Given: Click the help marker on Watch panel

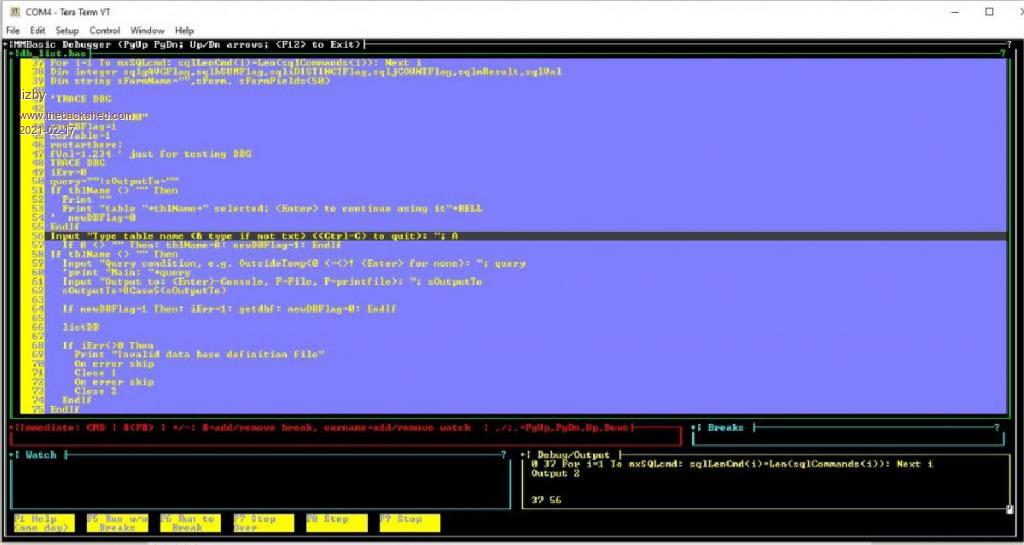Looking at the screenshot, I should click(502, 455).
